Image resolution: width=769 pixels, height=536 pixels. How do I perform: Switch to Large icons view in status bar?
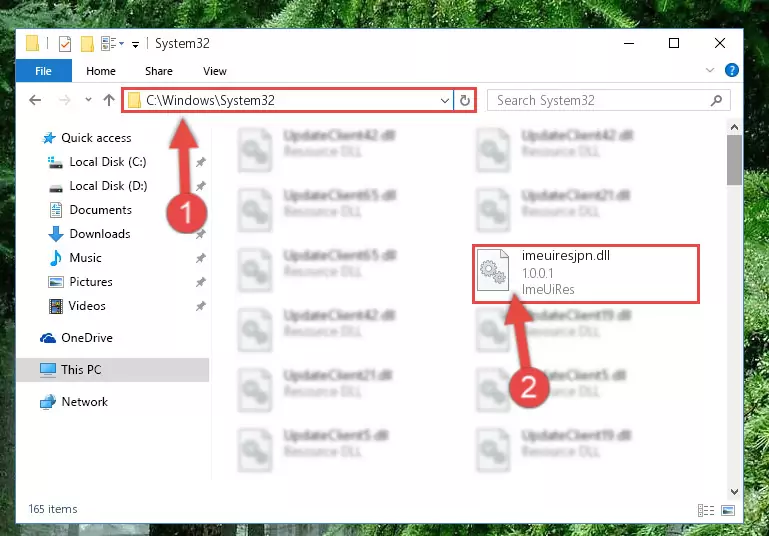point(728,510)
